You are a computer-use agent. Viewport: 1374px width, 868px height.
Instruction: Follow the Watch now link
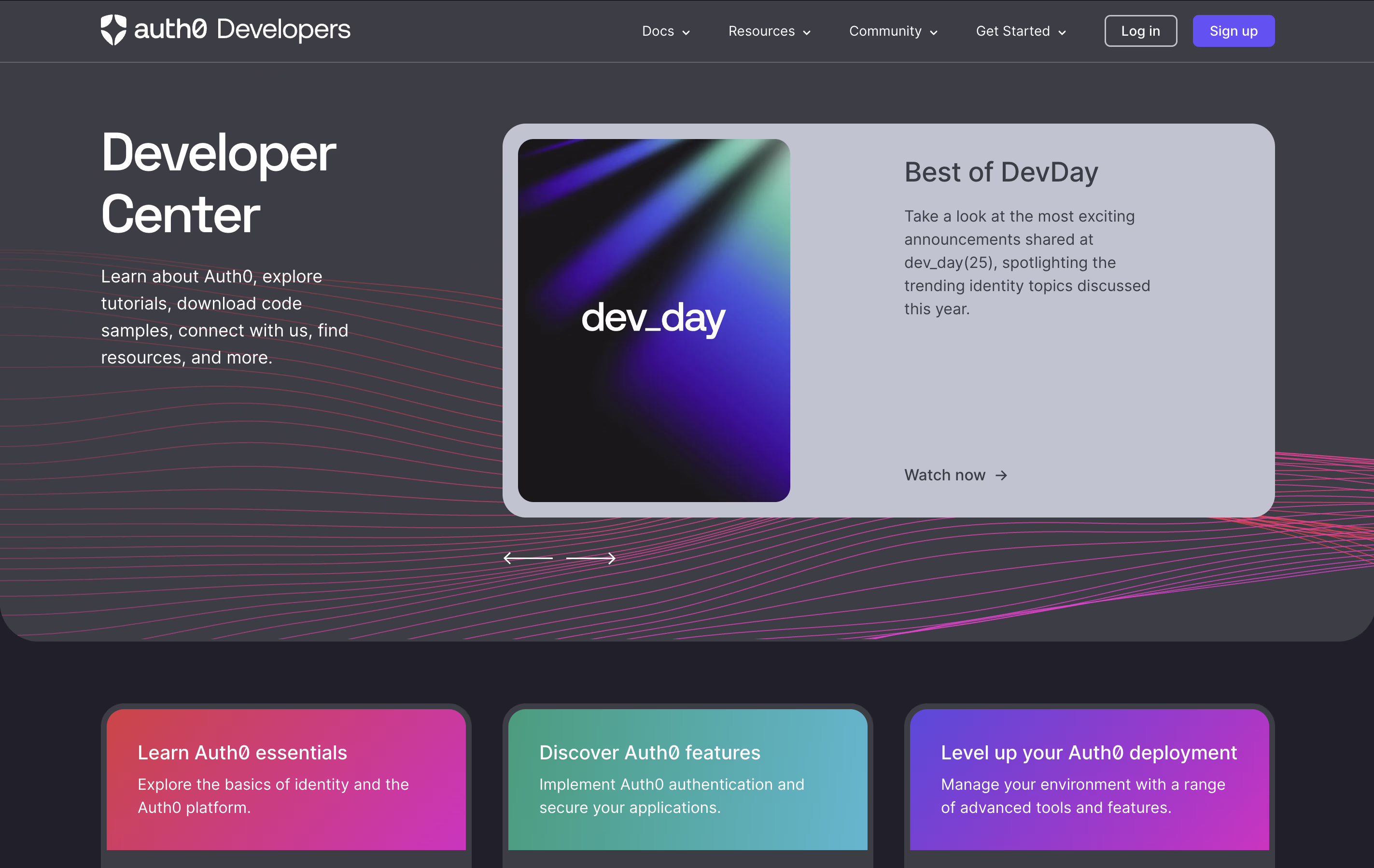pyautogui.click(x=944, y=476)
